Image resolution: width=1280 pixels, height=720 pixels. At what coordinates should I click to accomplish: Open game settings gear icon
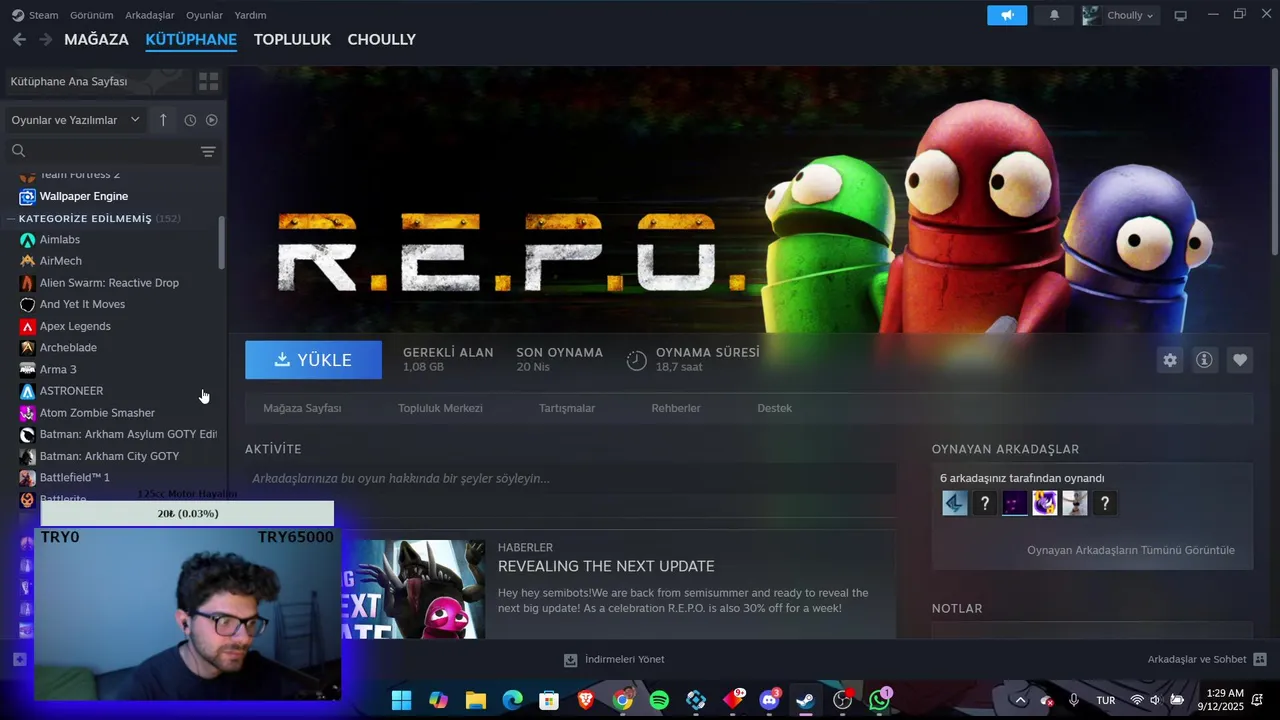point(1170,360)
